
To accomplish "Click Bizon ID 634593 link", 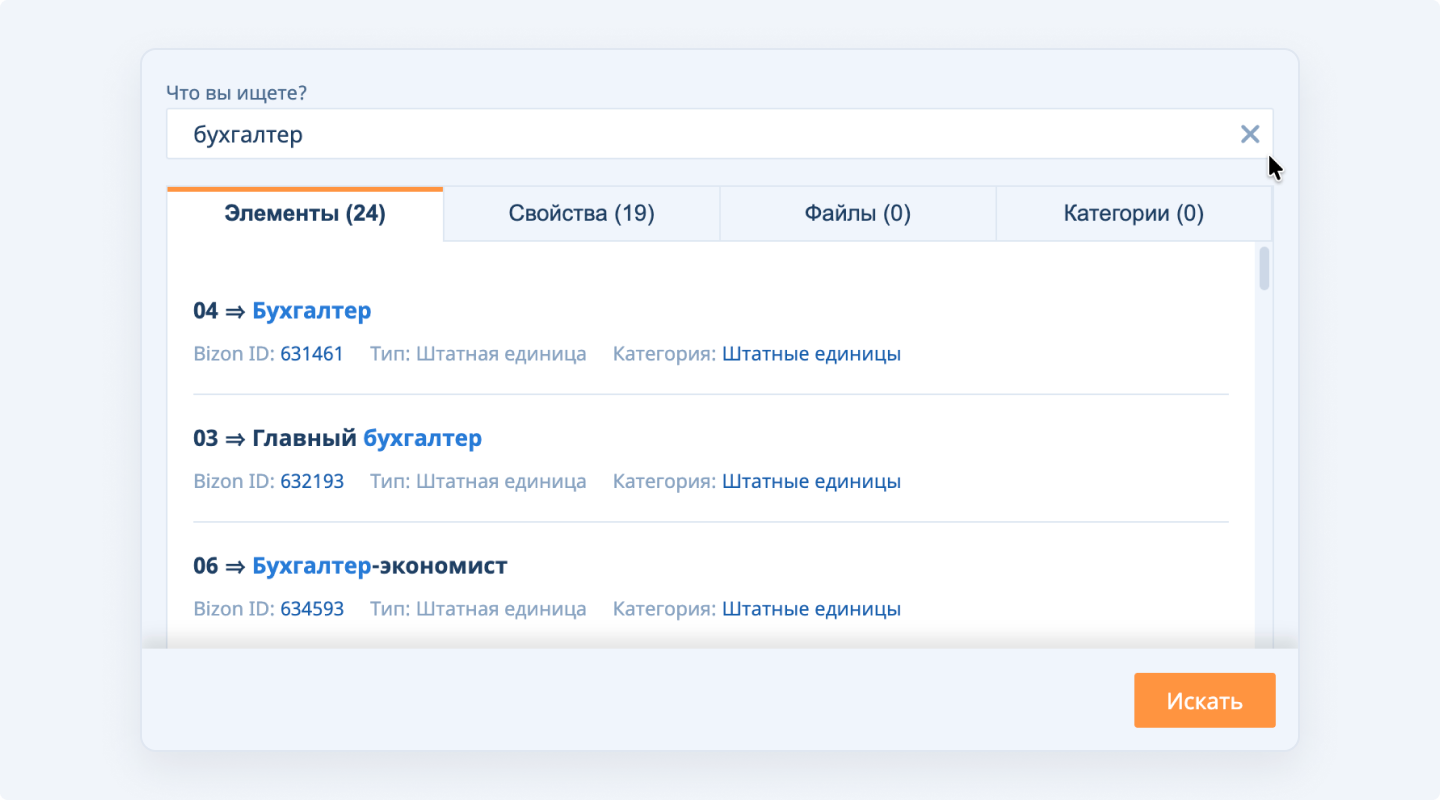I will click(312, 608).
